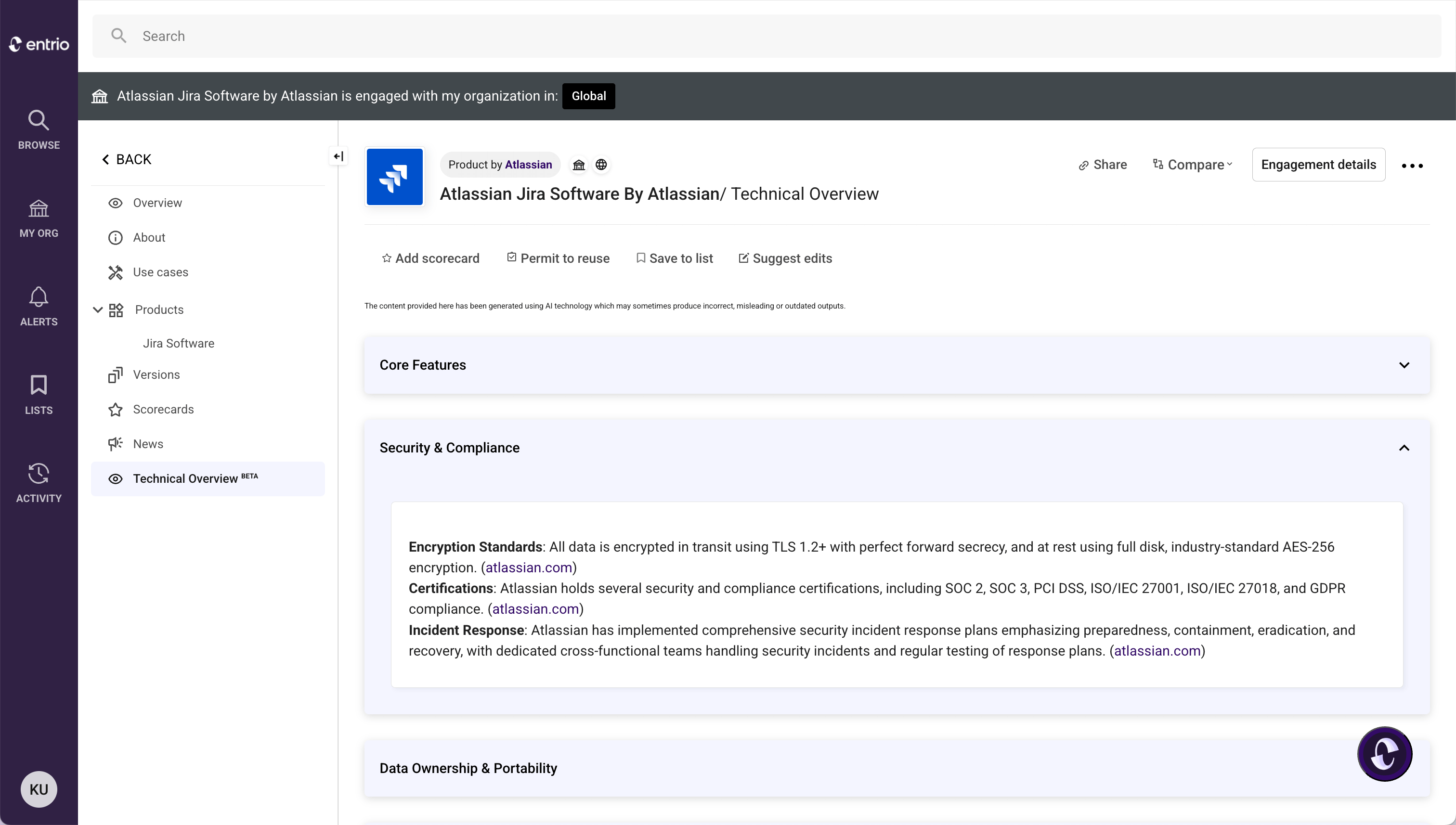Screen dimensions: 1456x825
Task: Collapse the Products tree chevron
Action: coord(97,309)
